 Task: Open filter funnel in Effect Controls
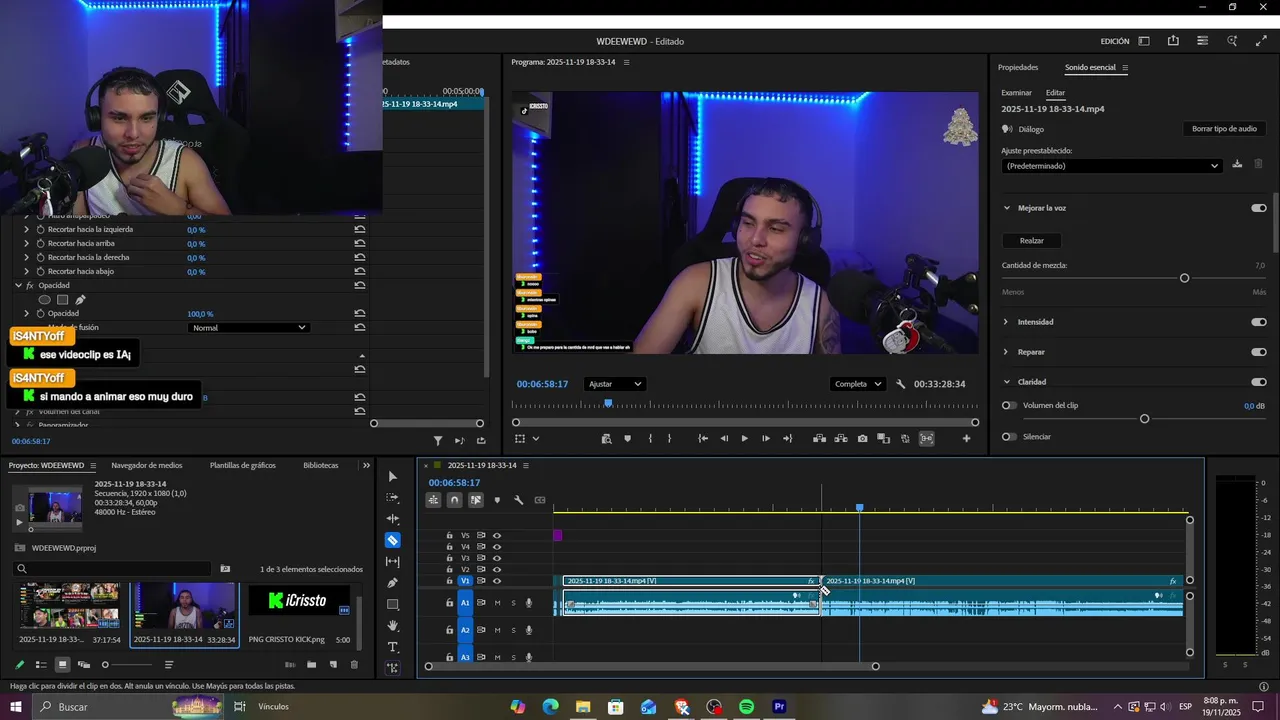click(x=438, y=440)
